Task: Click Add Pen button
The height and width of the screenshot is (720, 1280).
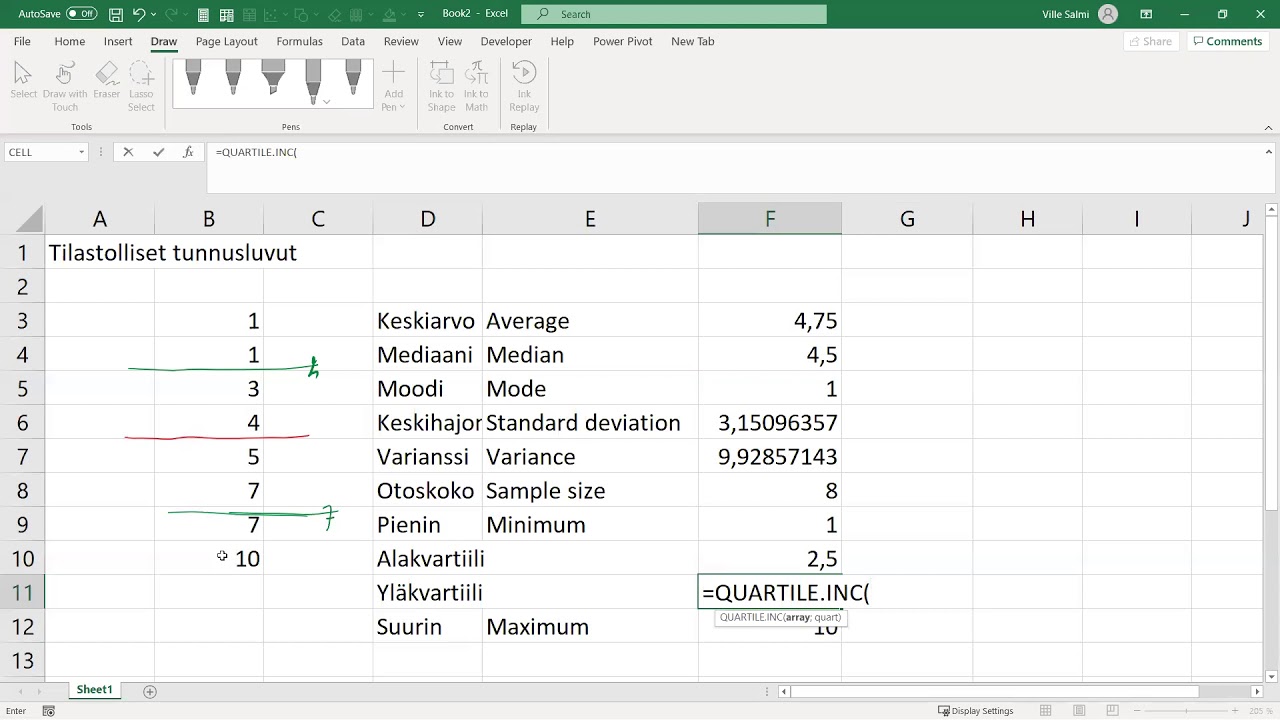Action: coord(393,87)
